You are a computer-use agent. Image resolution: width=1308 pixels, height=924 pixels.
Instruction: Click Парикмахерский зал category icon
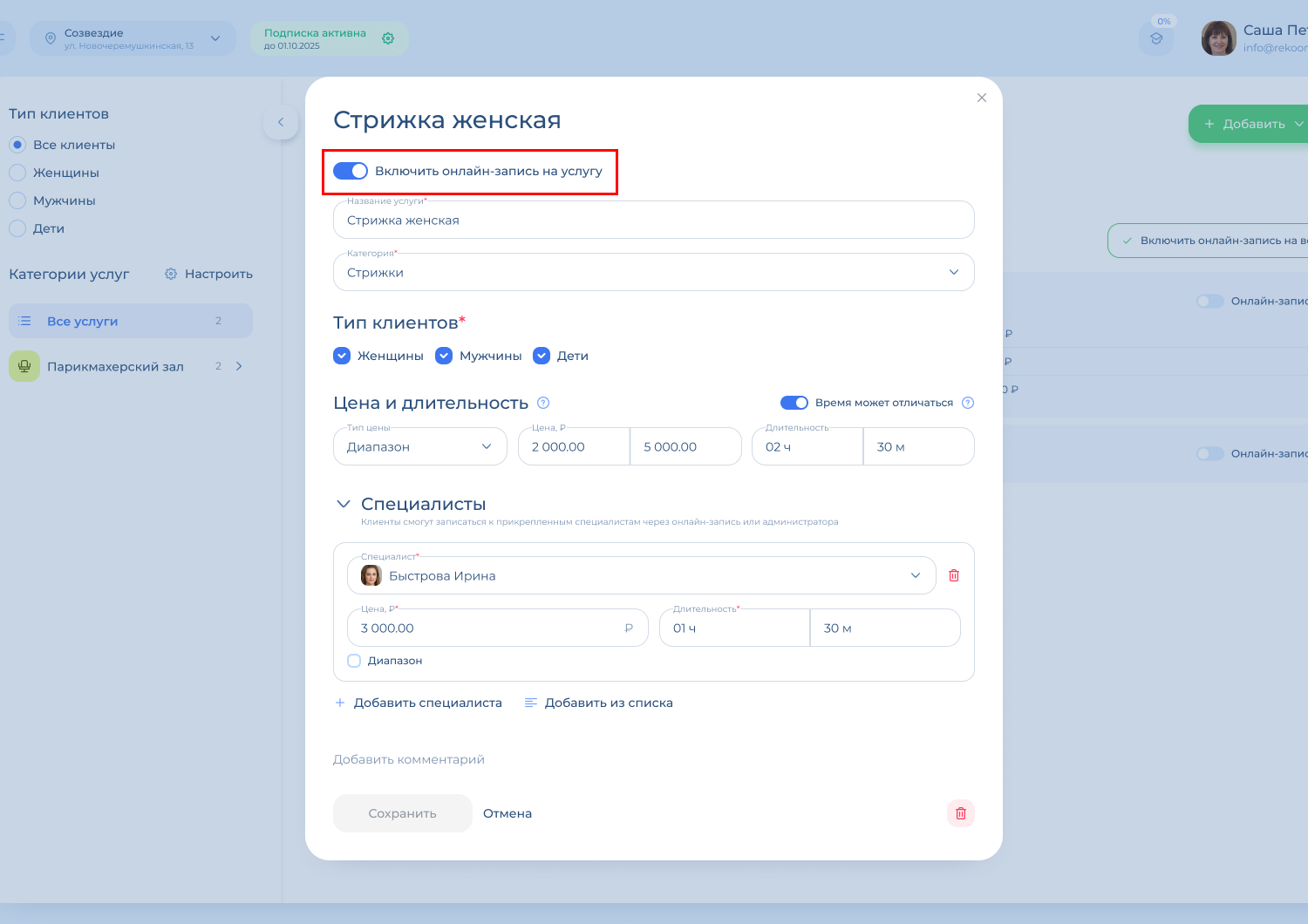pyautogui.click(x=24, y=366)
